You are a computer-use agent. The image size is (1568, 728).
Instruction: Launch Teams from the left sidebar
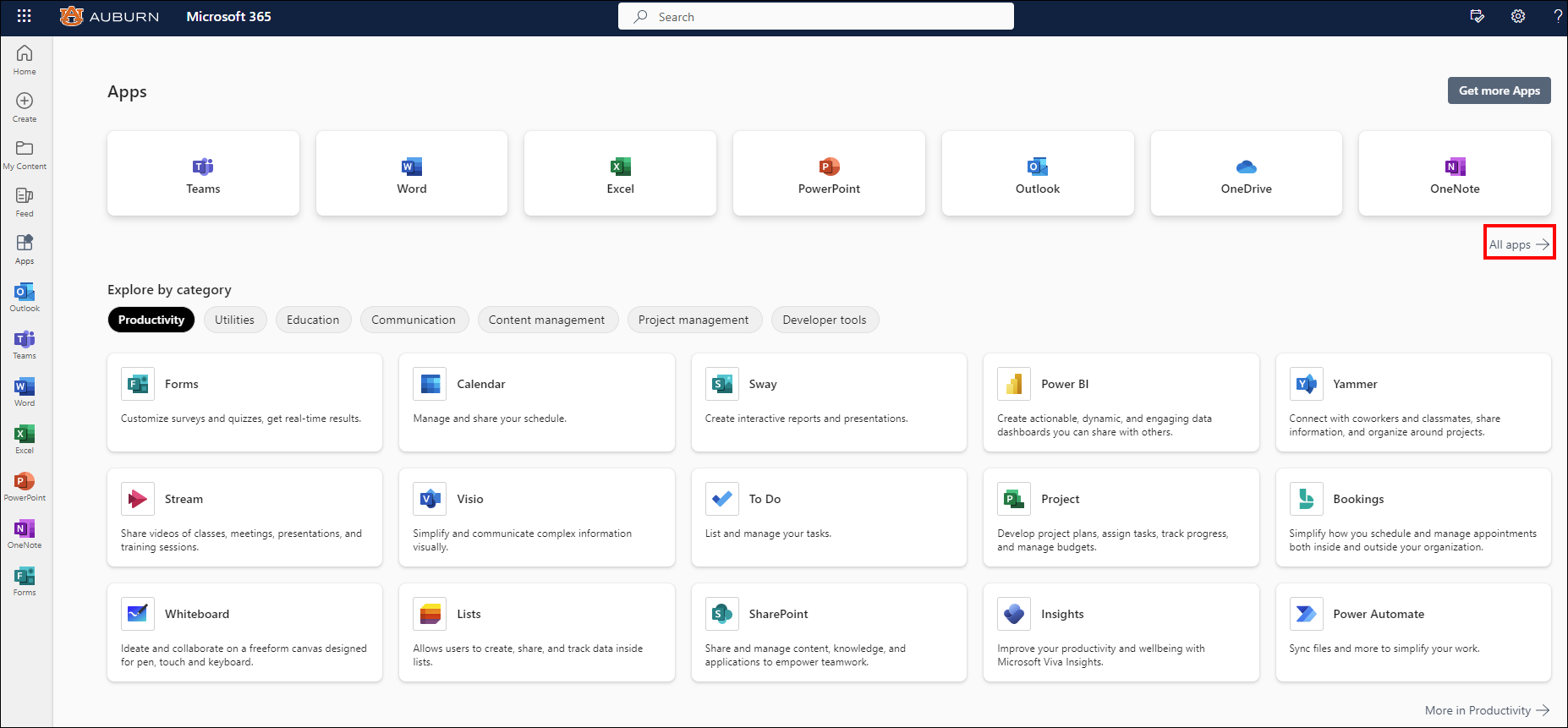pyautogui.click(x=25, y=343)
